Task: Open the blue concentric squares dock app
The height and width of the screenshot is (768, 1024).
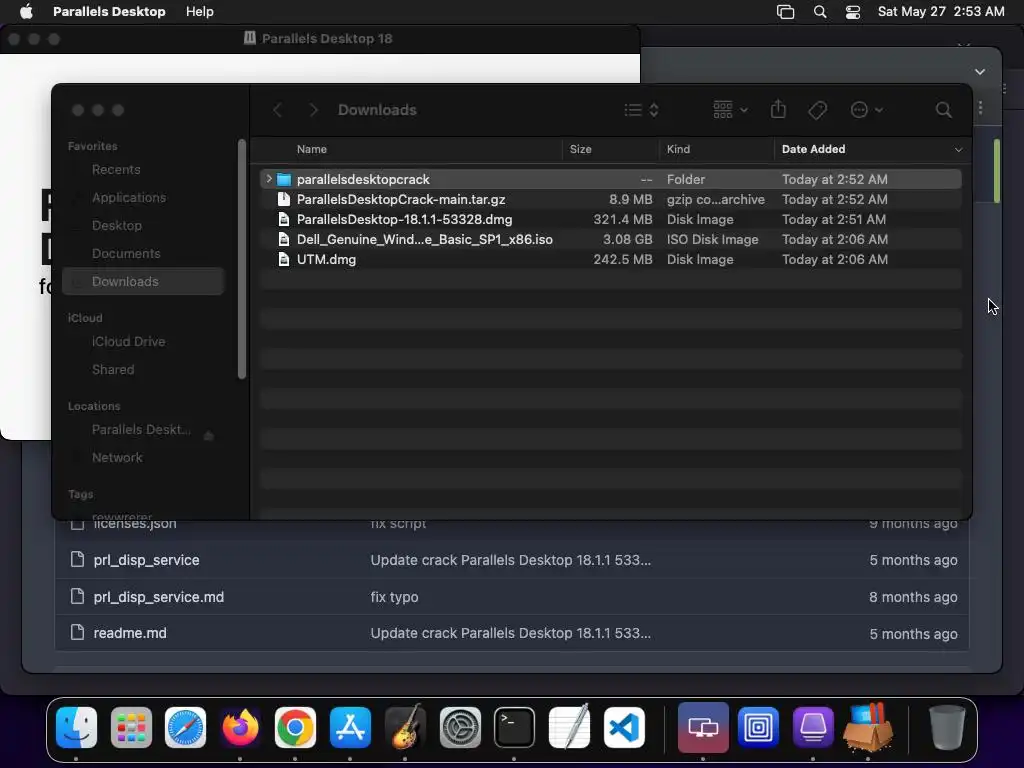Action: (758, 728)
